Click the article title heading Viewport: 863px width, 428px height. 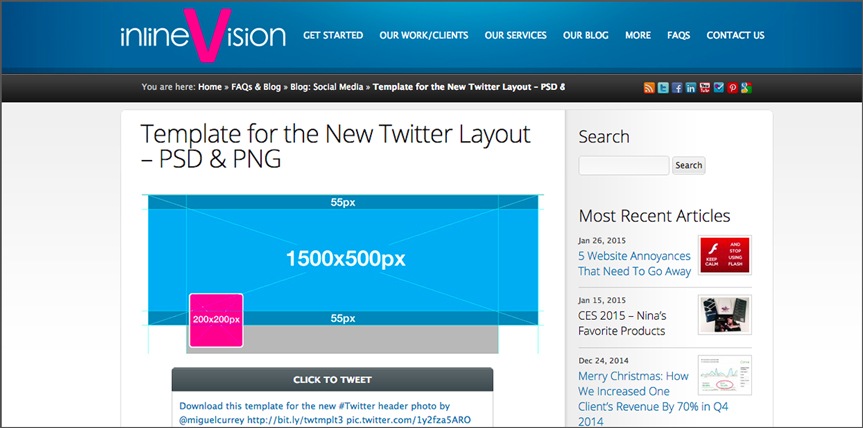pyautogui.click(x=336, y=146)
